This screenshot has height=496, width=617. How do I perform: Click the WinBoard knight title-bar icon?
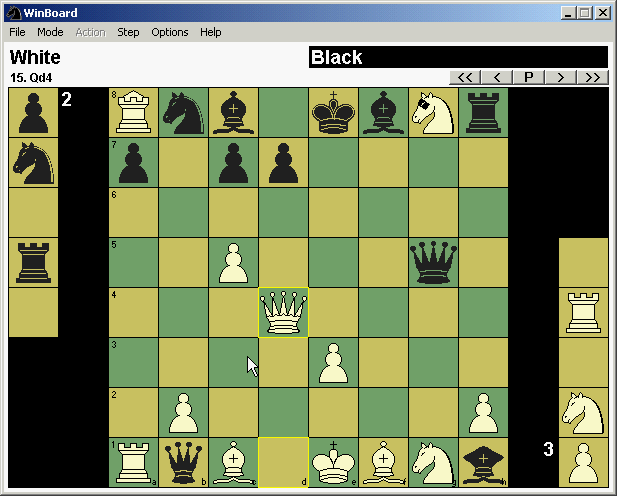pyautogui.click(x=14, y=13)
